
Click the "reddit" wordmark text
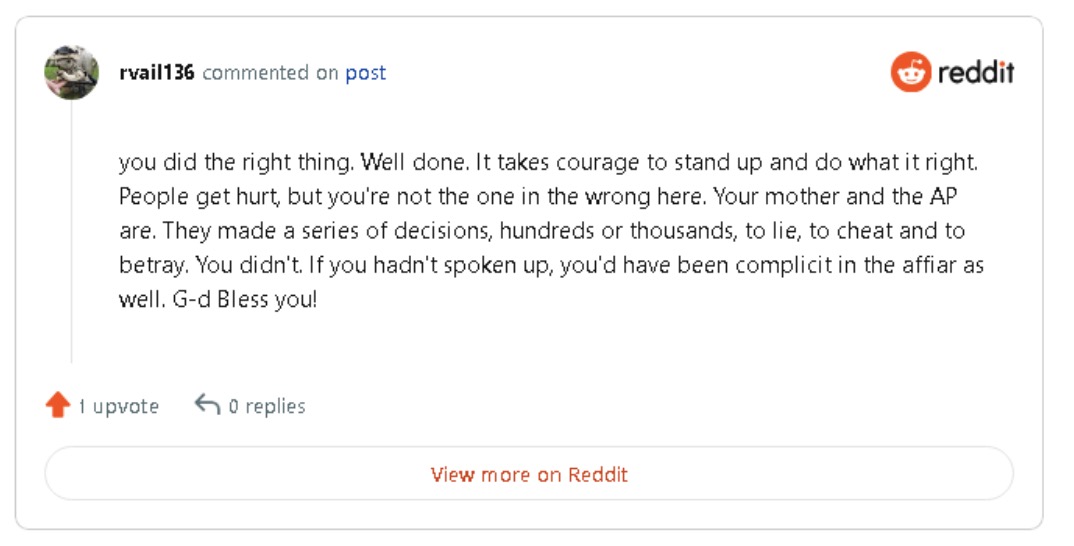[976, 72]
